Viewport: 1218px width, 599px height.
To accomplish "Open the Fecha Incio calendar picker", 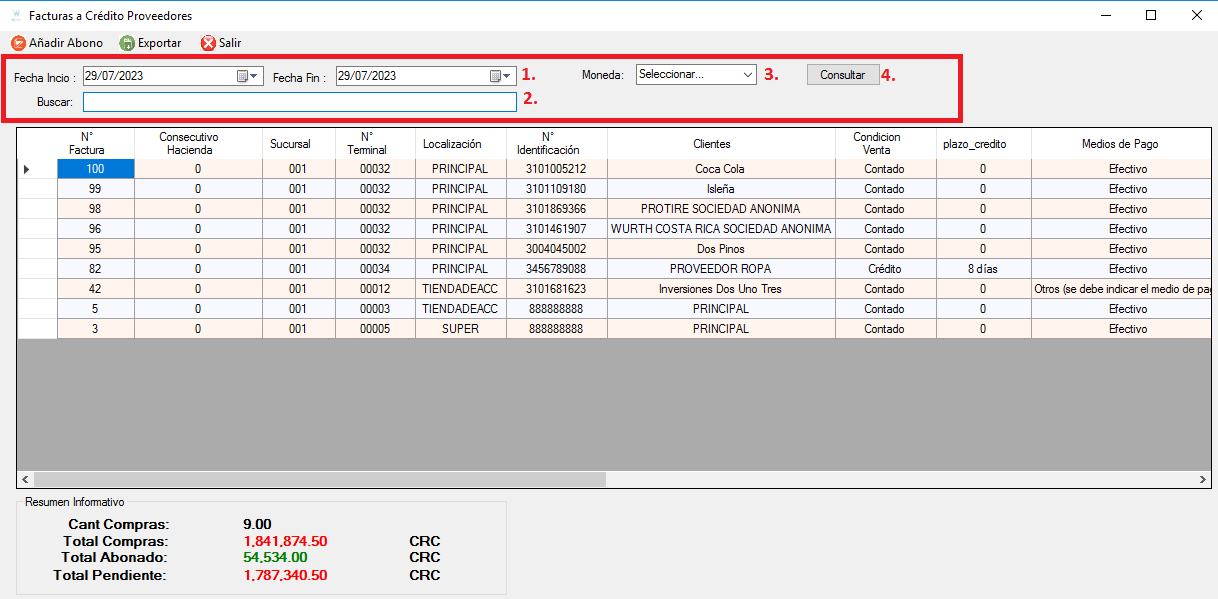I will tap(248, 75).
